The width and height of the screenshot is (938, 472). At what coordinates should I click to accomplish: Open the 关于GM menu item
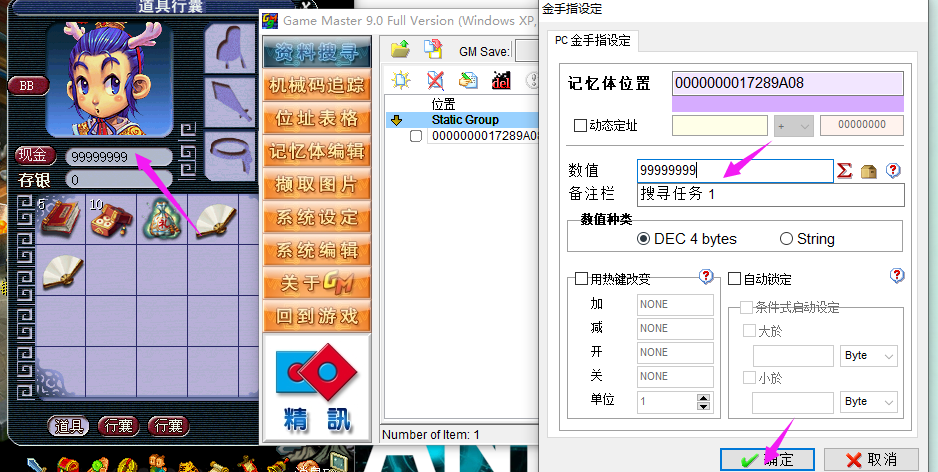316,283
